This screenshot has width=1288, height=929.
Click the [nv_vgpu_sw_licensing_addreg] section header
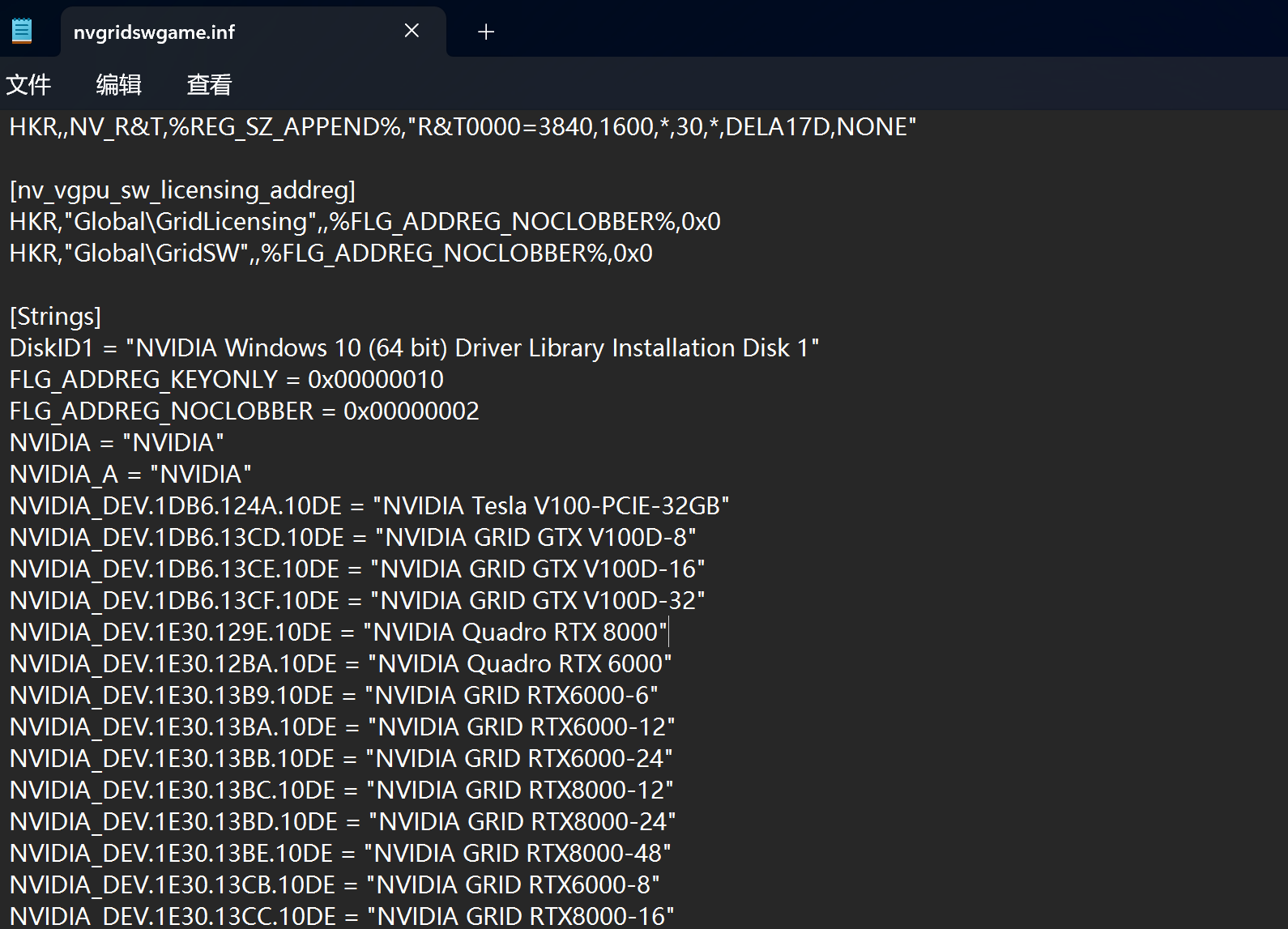tap(182, 190)
